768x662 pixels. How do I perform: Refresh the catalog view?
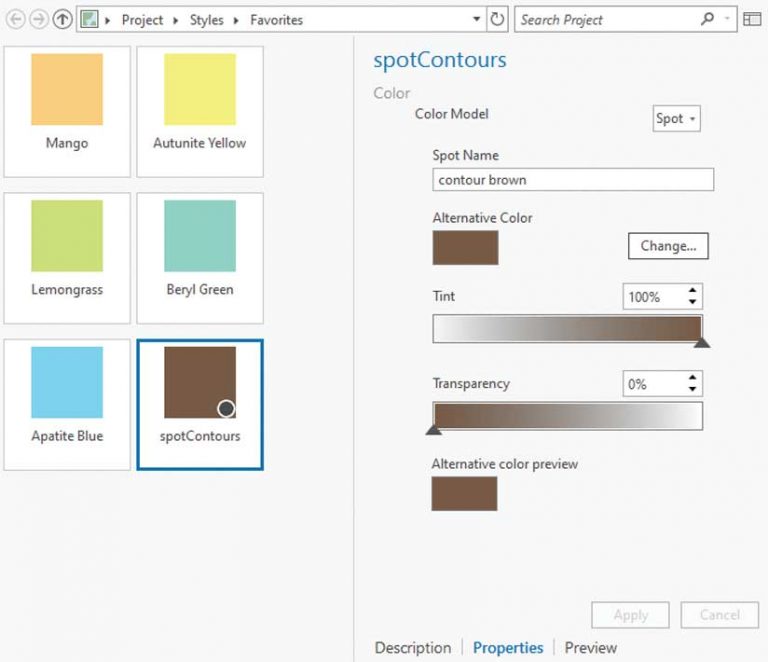tap(497, 20)
